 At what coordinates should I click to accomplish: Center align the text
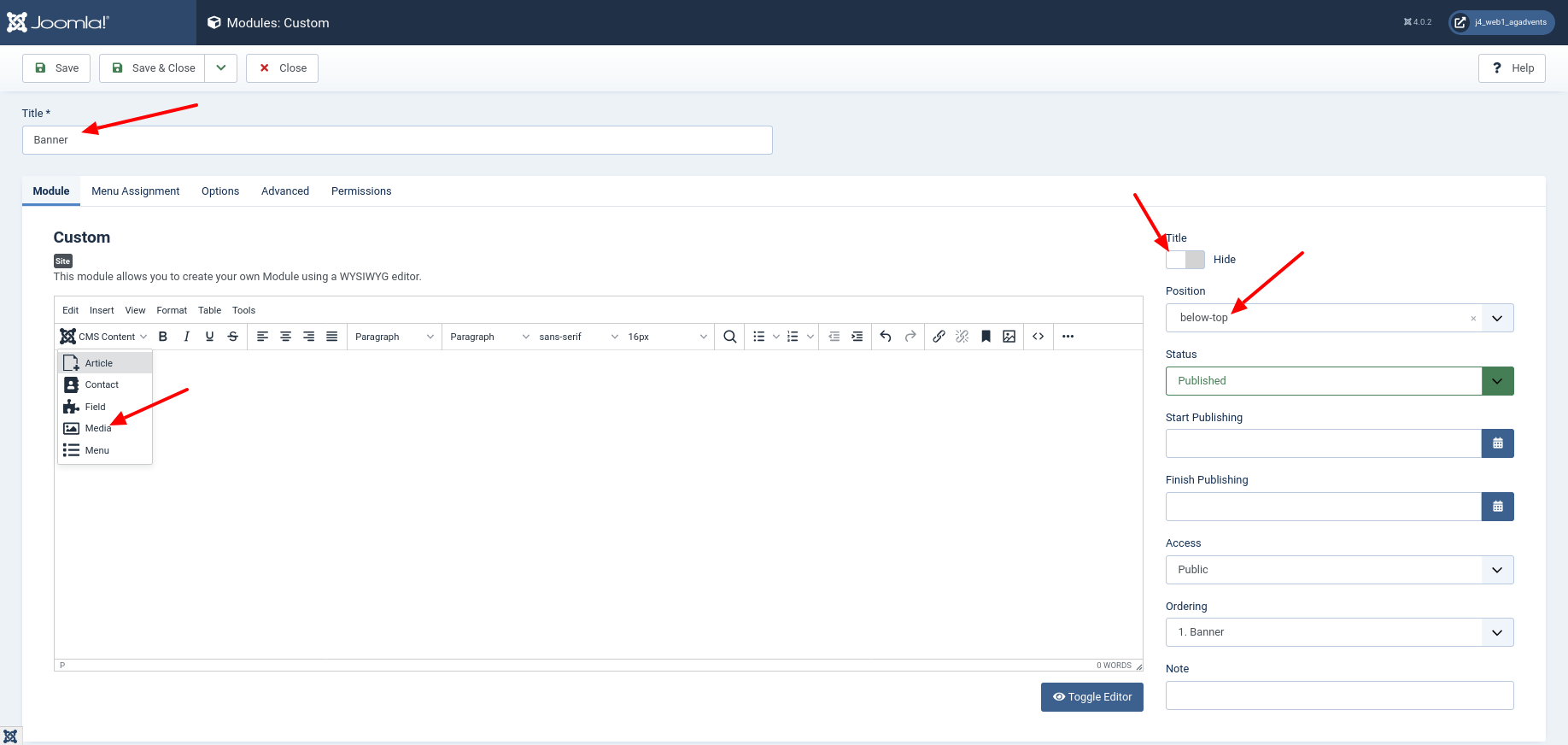pyautogui.click(x=286, y=337)
